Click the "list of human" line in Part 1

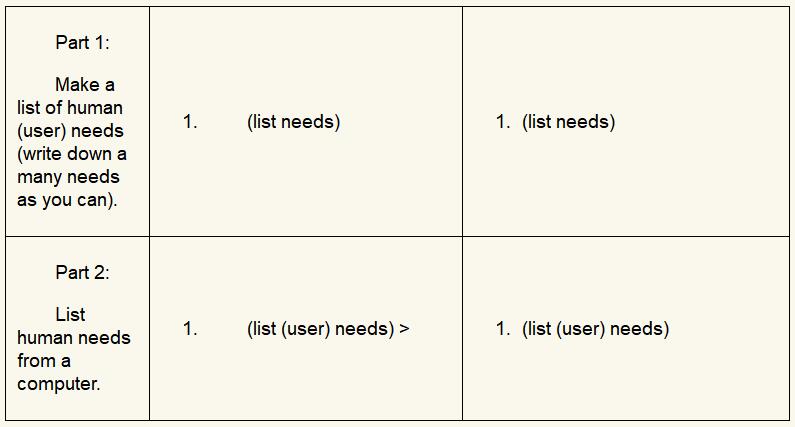(x=70, y=108)
